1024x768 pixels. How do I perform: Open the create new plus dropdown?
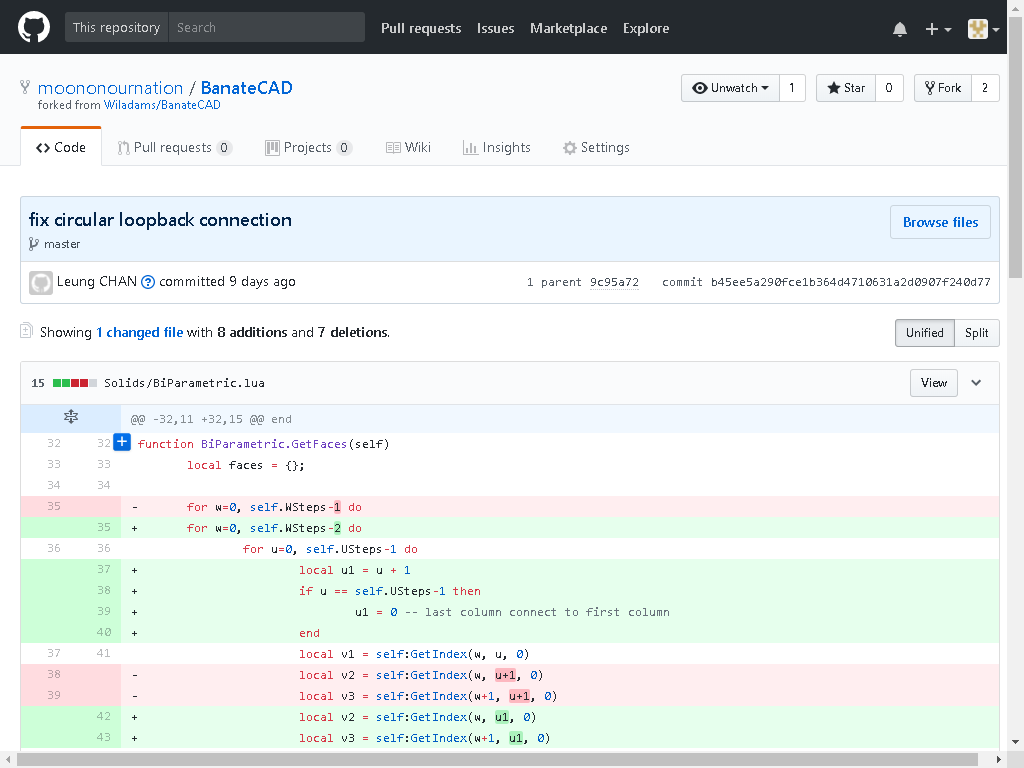[x=936, y=29]
